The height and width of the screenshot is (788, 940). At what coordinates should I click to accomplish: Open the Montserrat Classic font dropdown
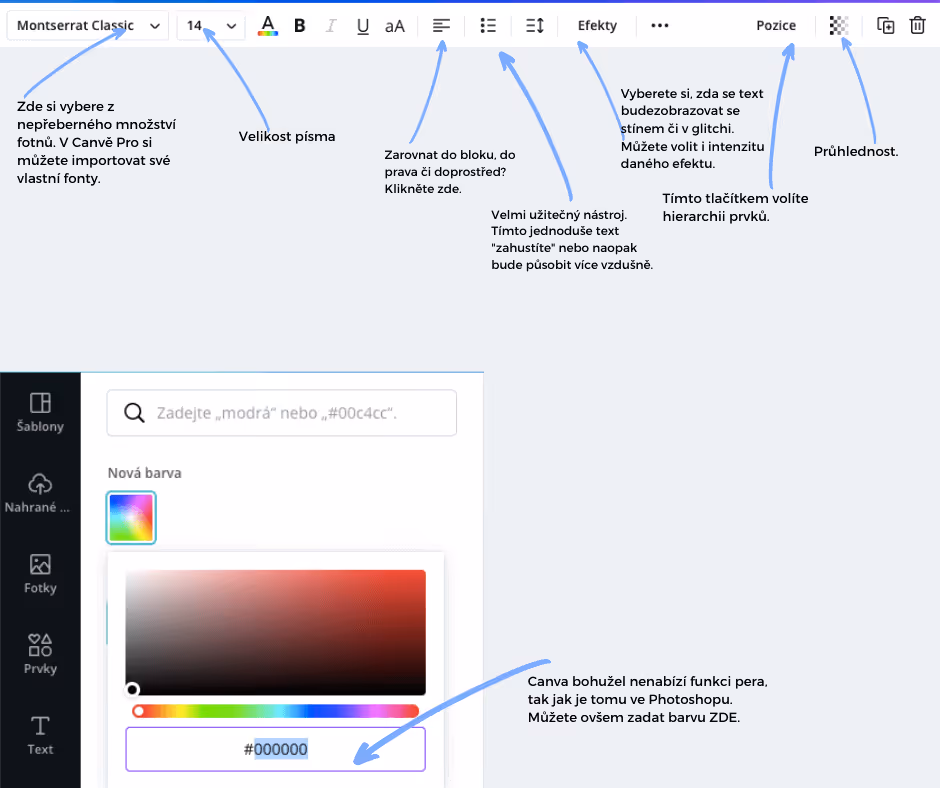[x=87, y=25]
